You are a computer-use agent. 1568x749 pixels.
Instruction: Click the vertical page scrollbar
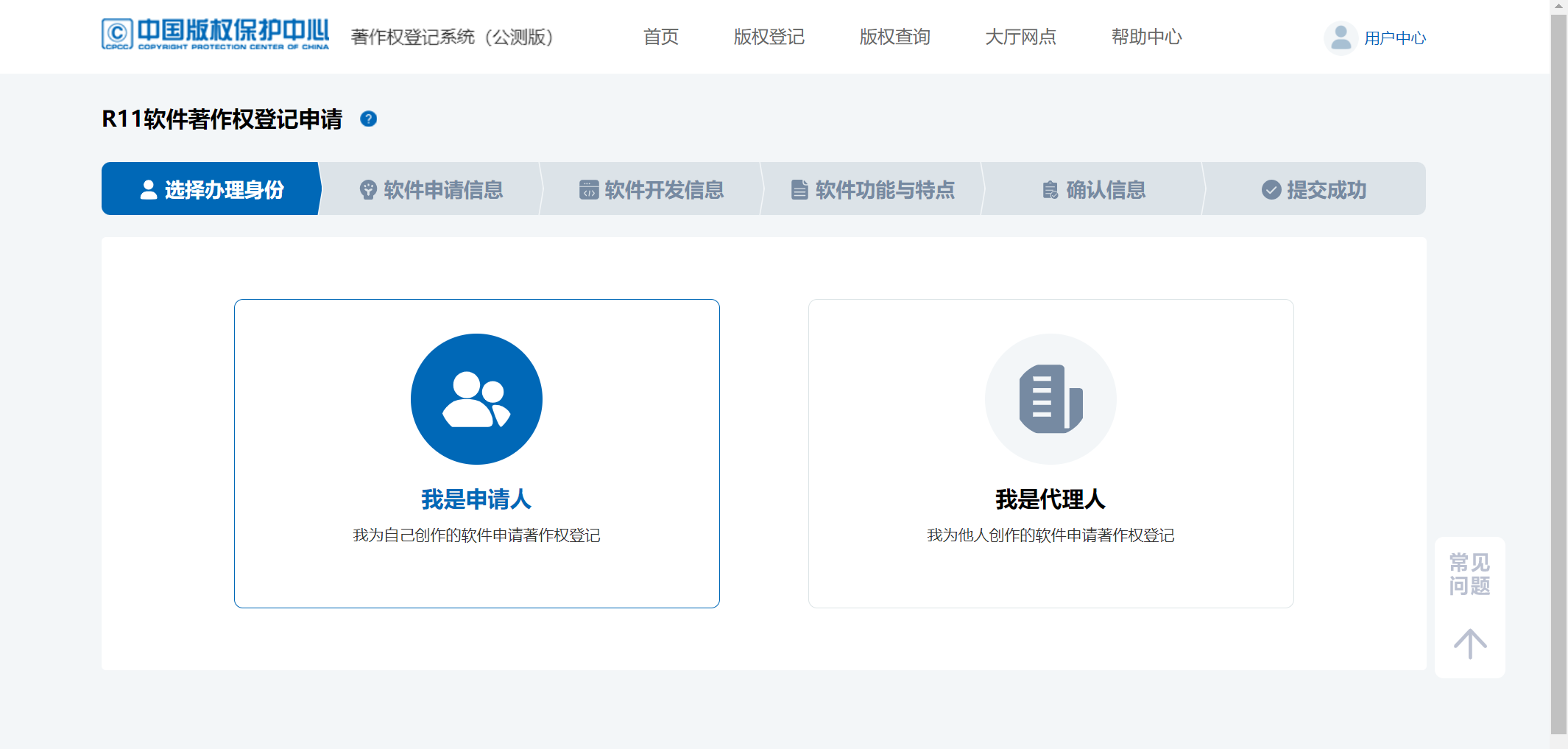(x=1558, y=374)
